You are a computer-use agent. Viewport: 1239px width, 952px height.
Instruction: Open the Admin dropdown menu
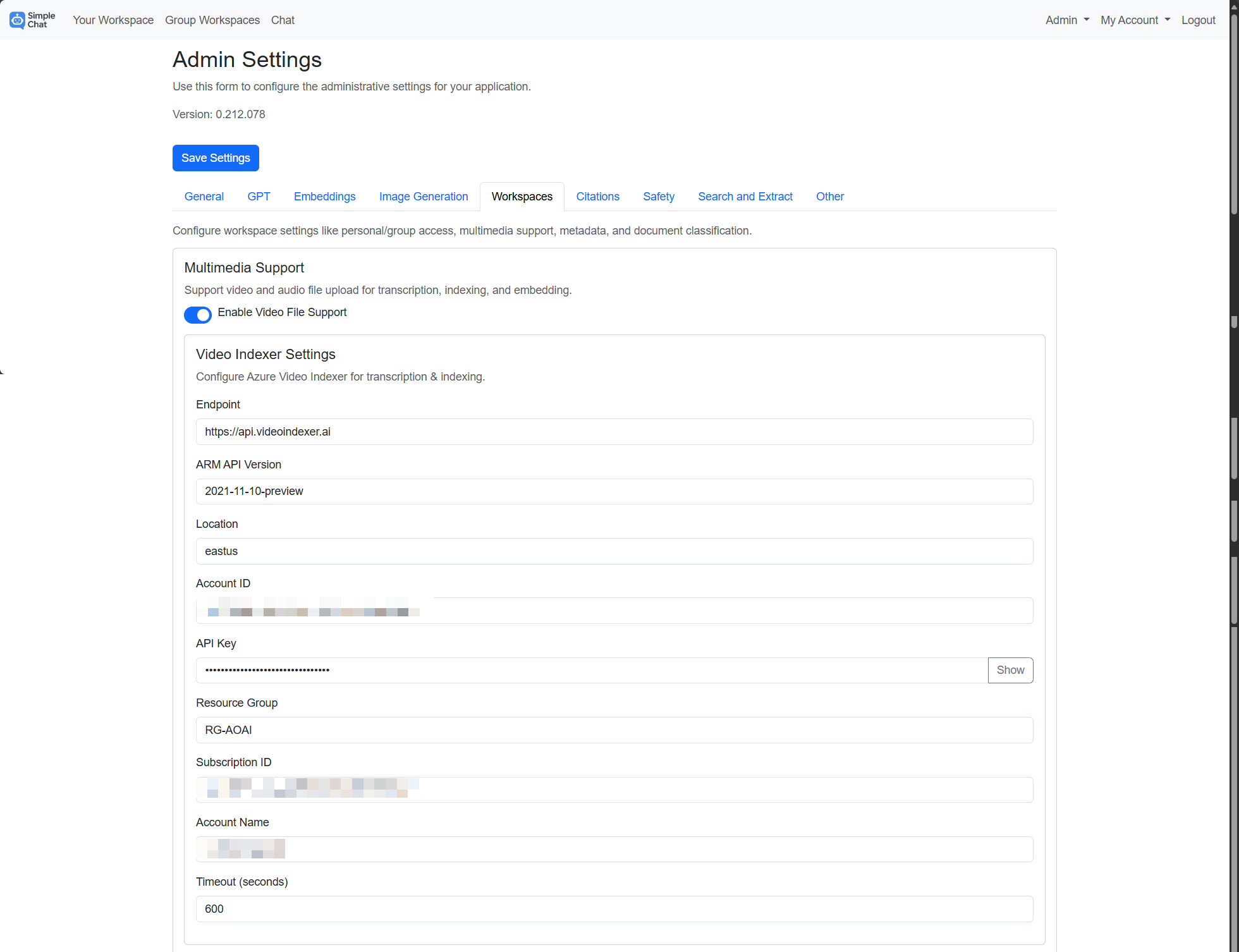[1066, 20]
